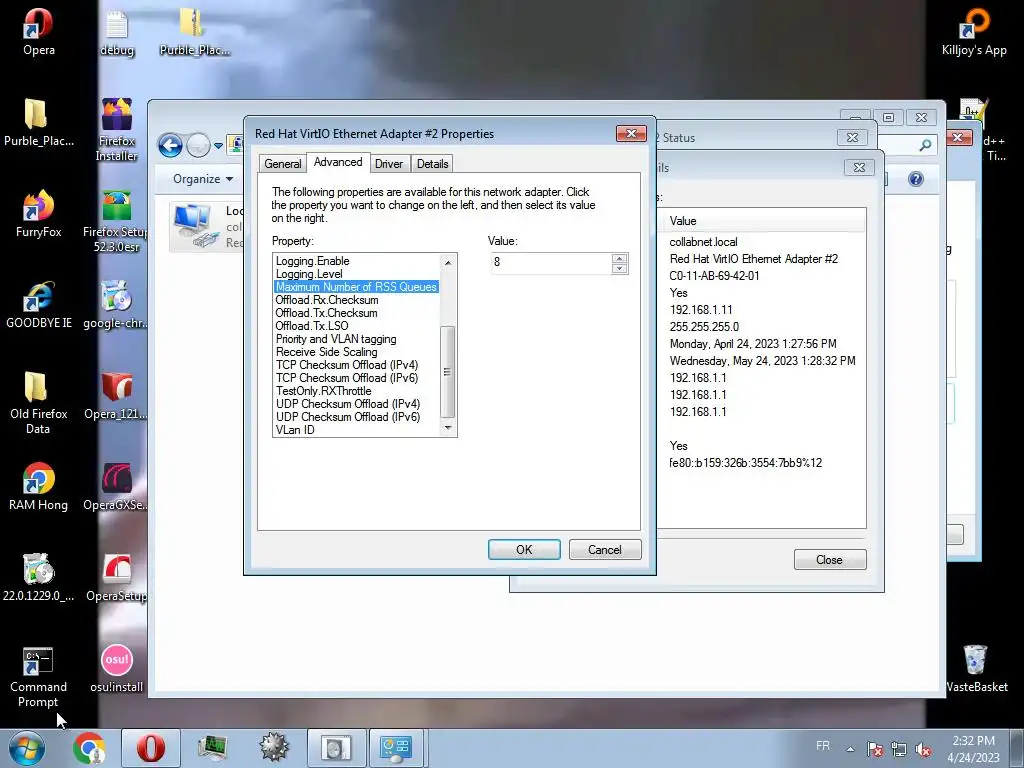Expand the recent pages dropdown arrow
The width and height of the screenshot is (1024, 768).
click(x=218, y=146)
